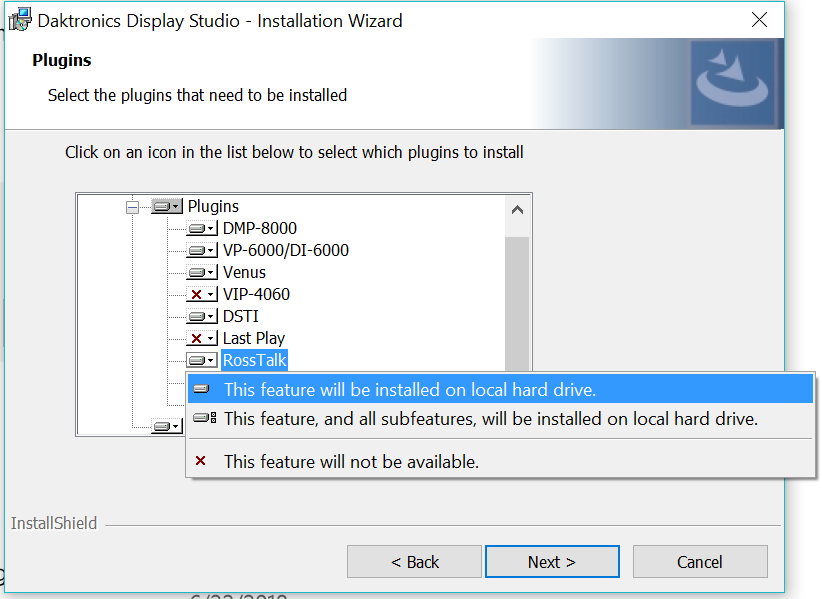Image resolution: width=822 pixels, height=599 pixels.
Task: Select the RossTalk tree item label
Action: click(x=254, y=360)
